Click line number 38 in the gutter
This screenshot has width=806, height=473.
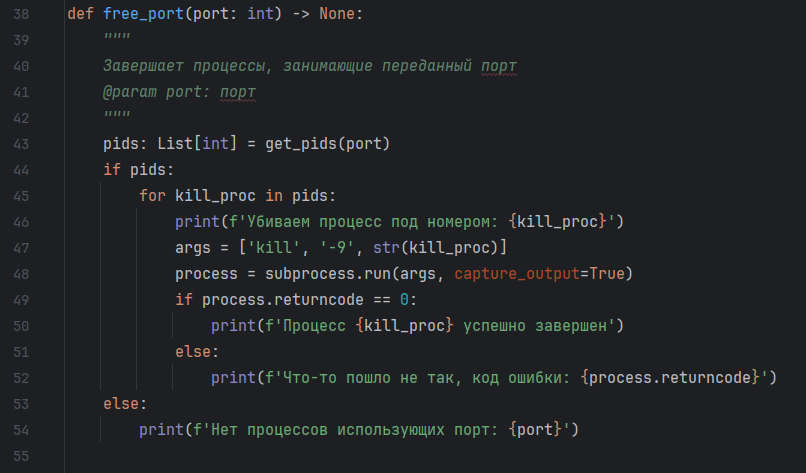[21, 14]
